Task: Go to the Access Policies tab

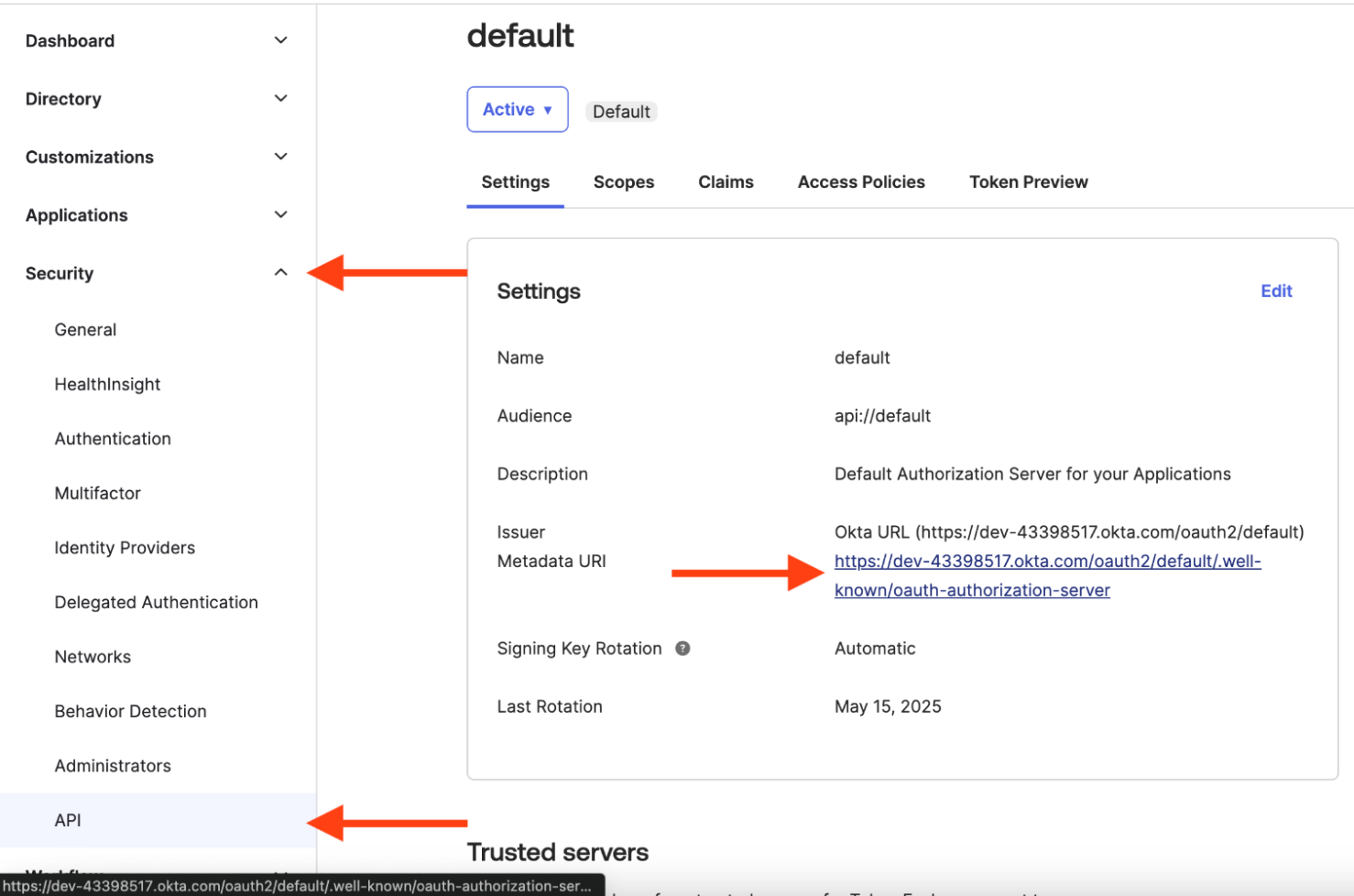Action: pyautogui.click(x=860, y=182)
